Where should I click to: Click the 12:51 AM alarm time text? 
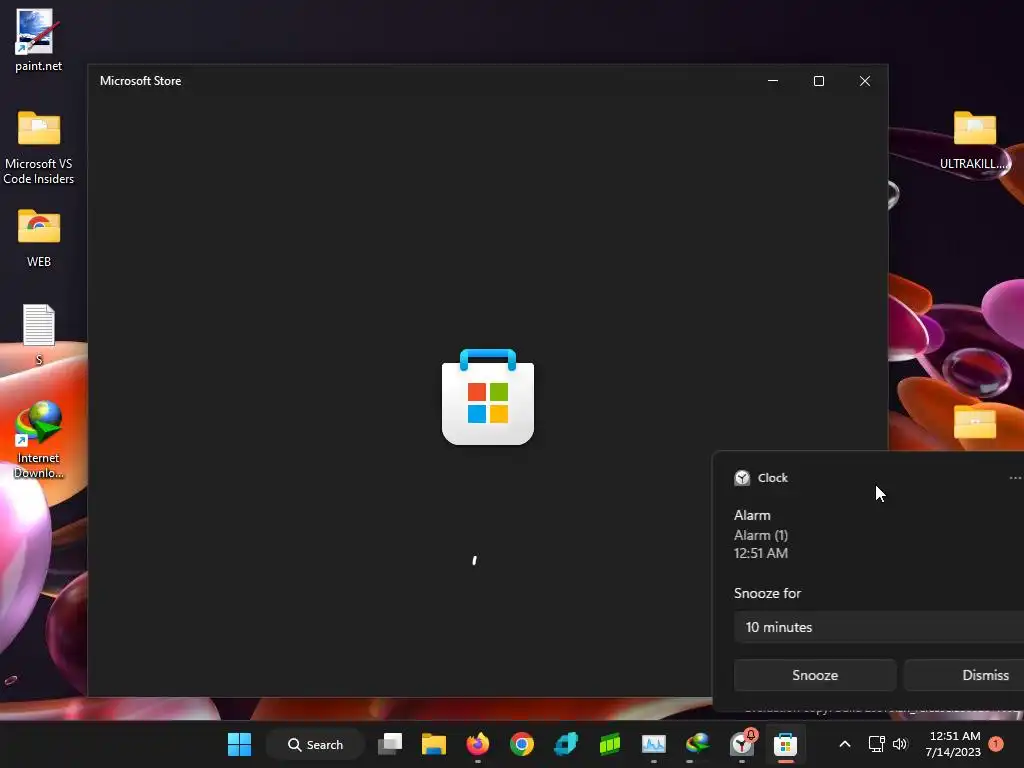pos(761,553)
